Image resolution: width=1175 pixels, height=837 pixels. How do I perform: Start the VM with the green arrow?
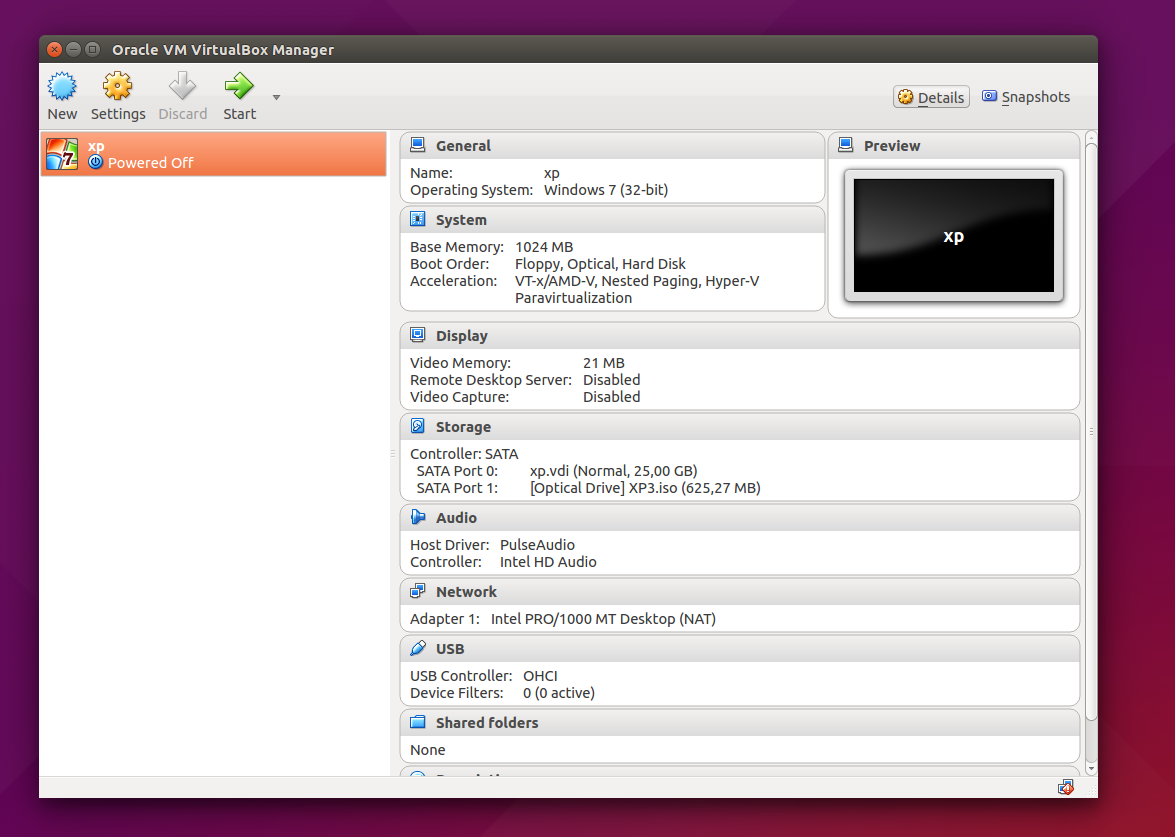pyautogui.click(x=239, y=86)
